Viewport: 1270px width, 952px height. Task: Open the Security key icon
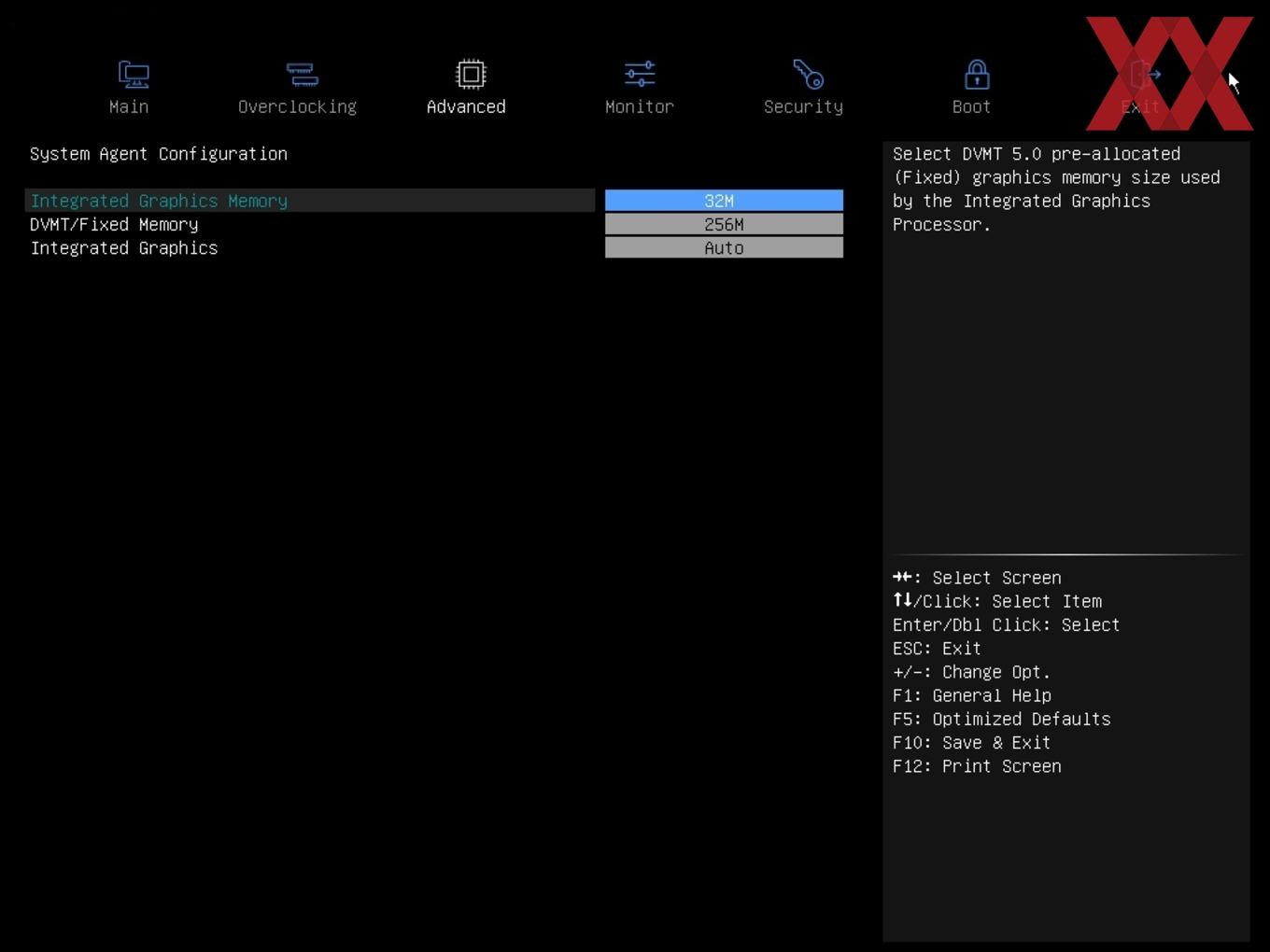click(x=808, y=74)
